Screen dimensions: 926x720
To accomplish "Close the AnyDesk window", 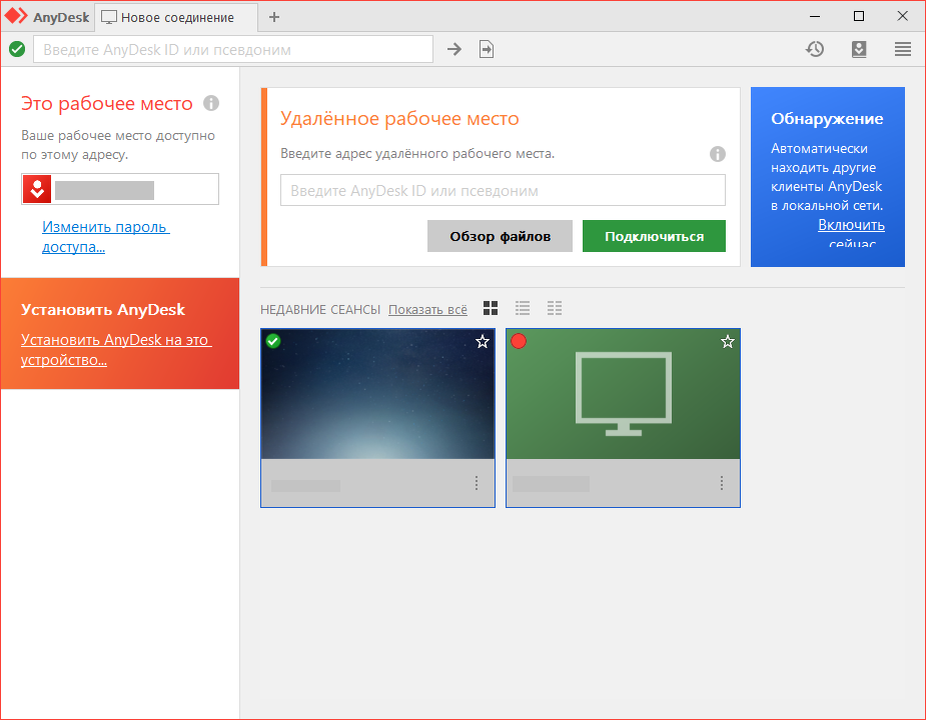I will [x=902, y=17].
